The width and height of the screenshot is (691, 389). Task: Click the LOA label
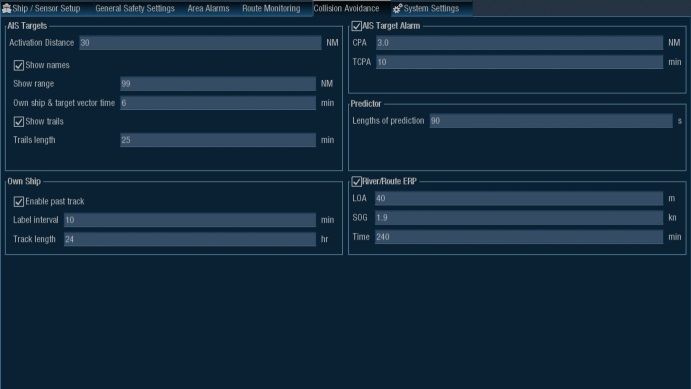(360, 198)
